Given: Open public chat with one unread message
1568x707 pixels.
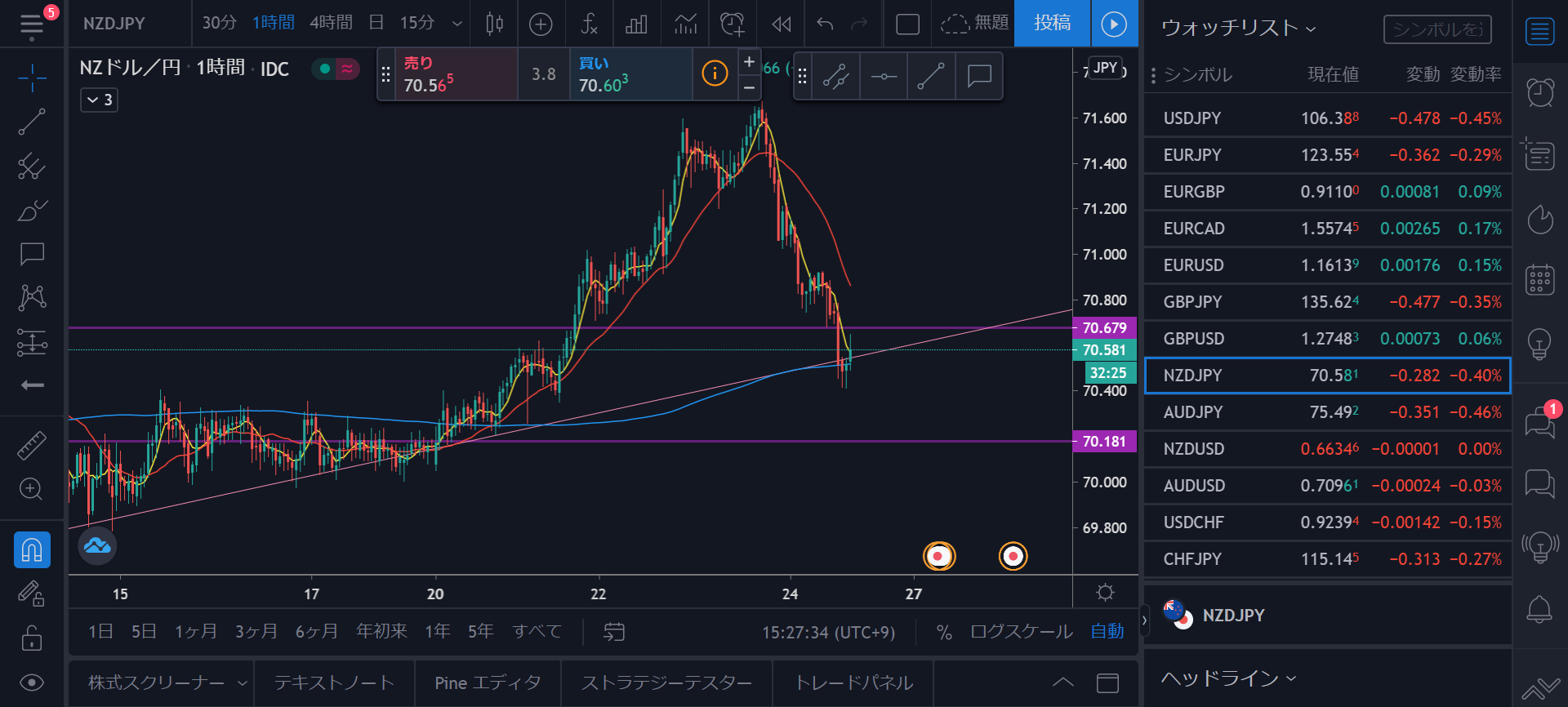Looking at the screenshot, I should [1540, 422].
